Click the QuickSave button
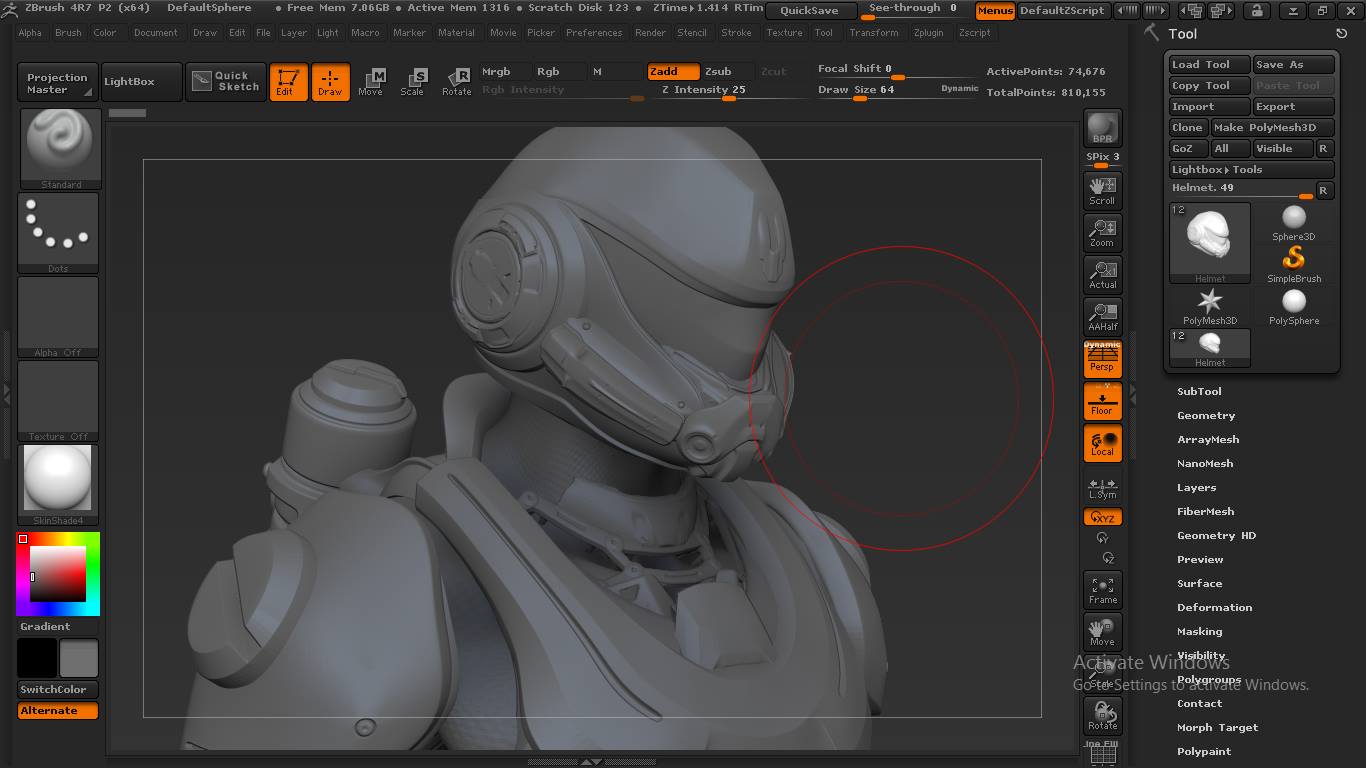Screen dimensions: 1366x768 tap(811, 11)
